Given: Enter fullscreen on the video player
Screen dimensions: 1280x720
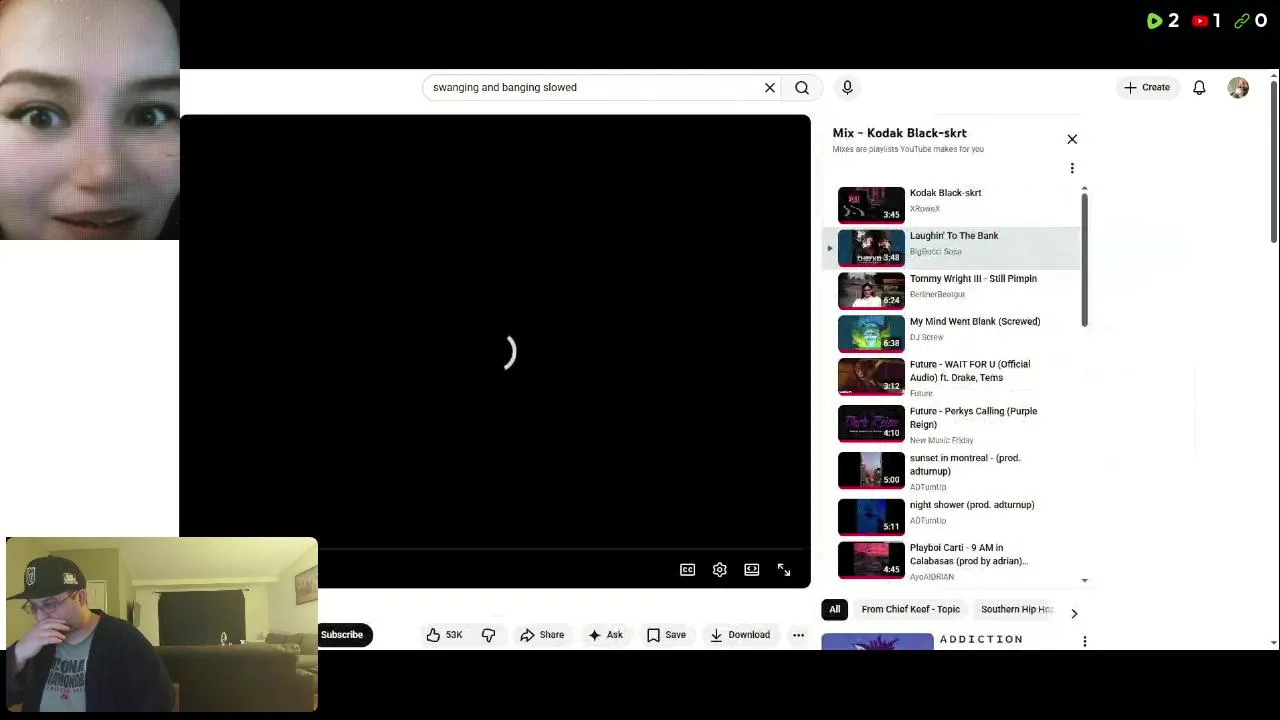Looking at the screenshot, I should [x=784, y=569].
